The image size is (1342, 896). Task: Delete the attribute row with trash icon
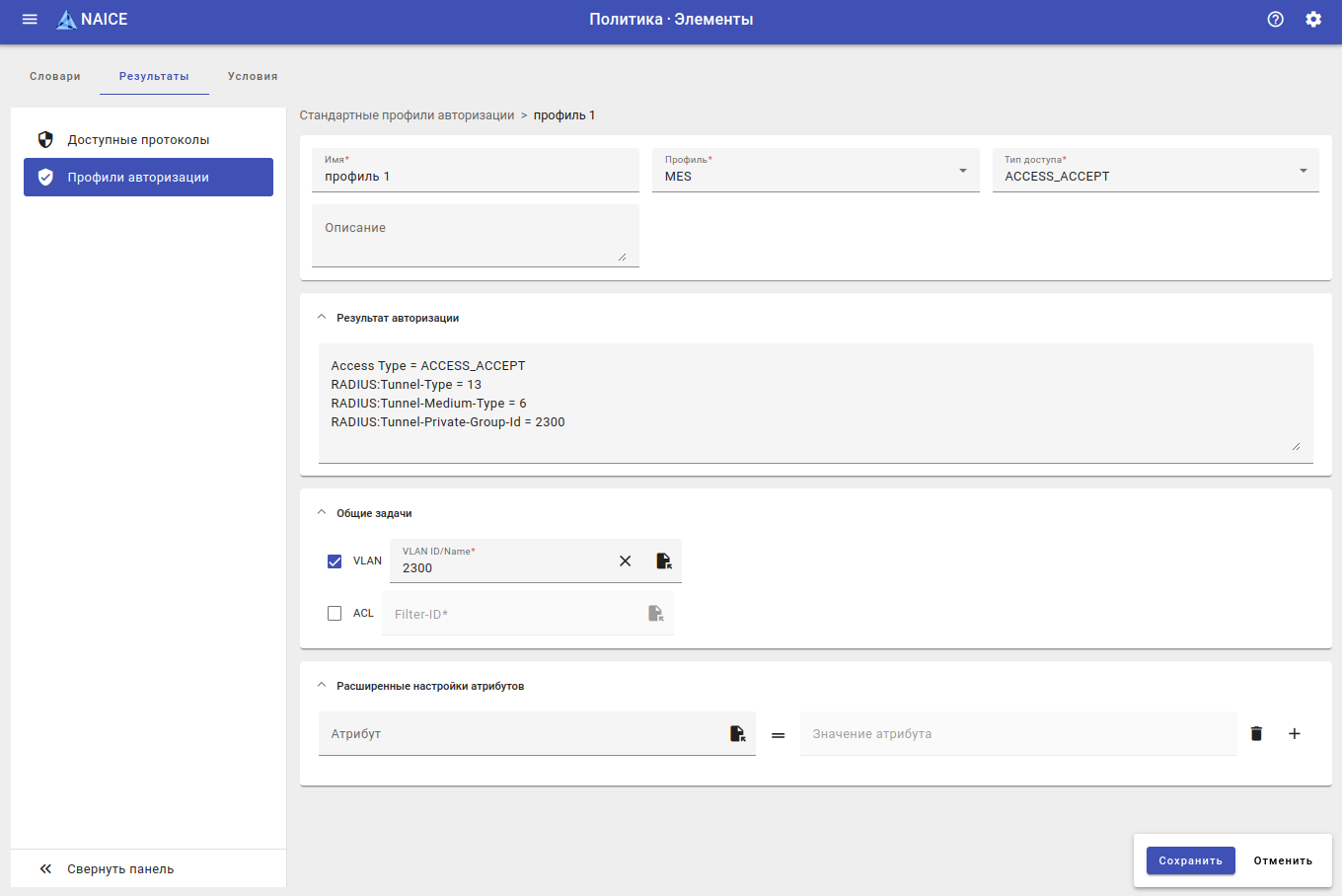(1256, 733)
